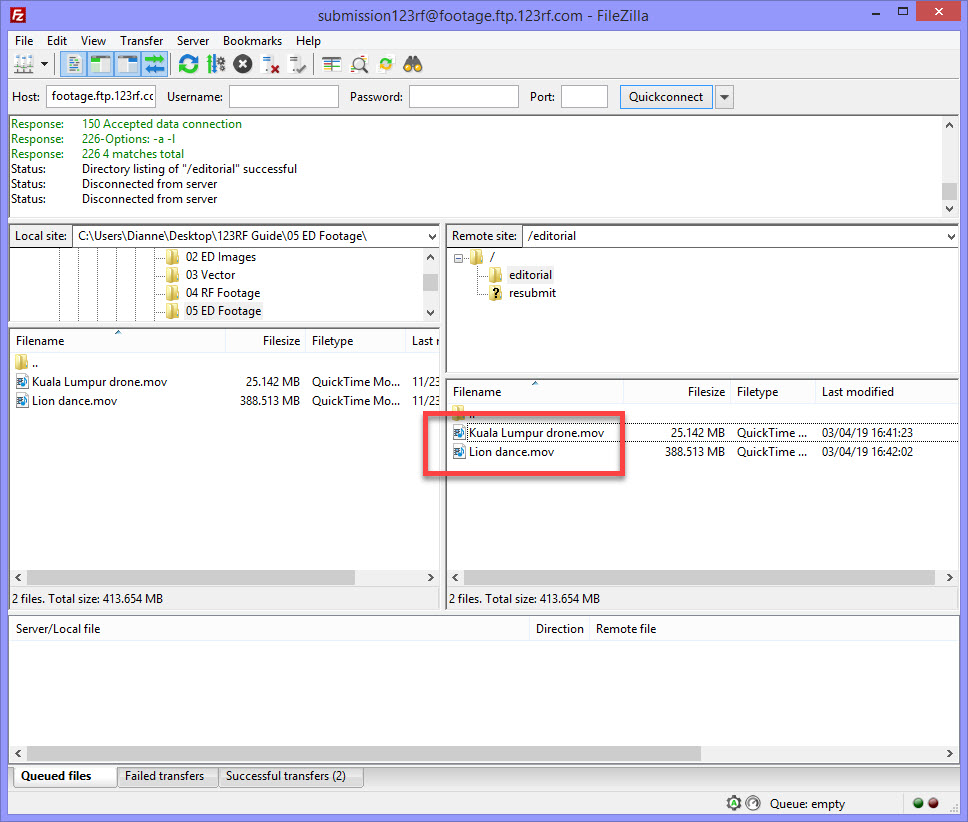The width and height of the screenshot is (968, 822).
Task: Click the message log scroll down arrow
Action: (949, 209)
